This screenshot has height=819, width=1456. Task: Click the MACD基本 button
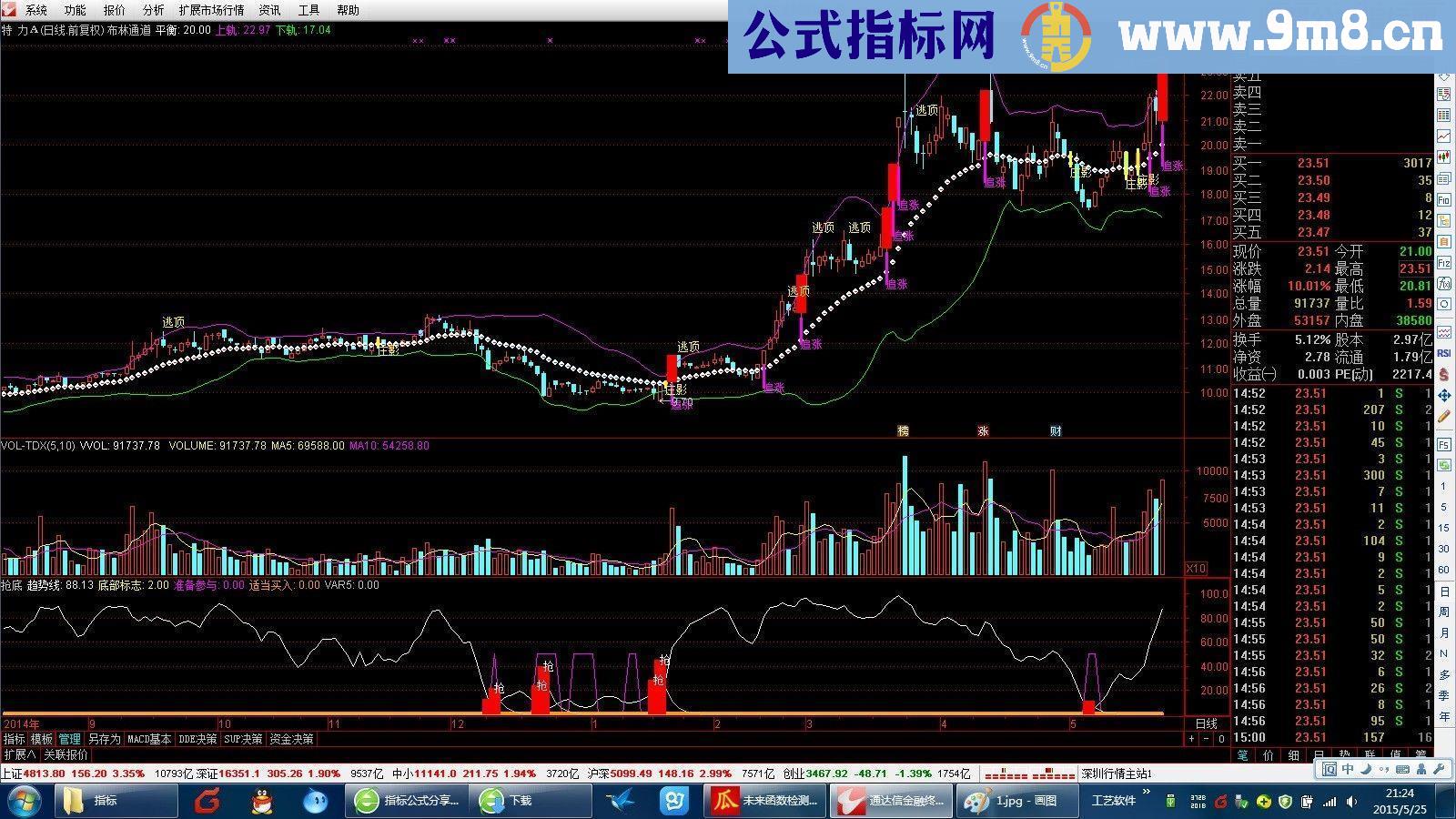coord(150,739)
